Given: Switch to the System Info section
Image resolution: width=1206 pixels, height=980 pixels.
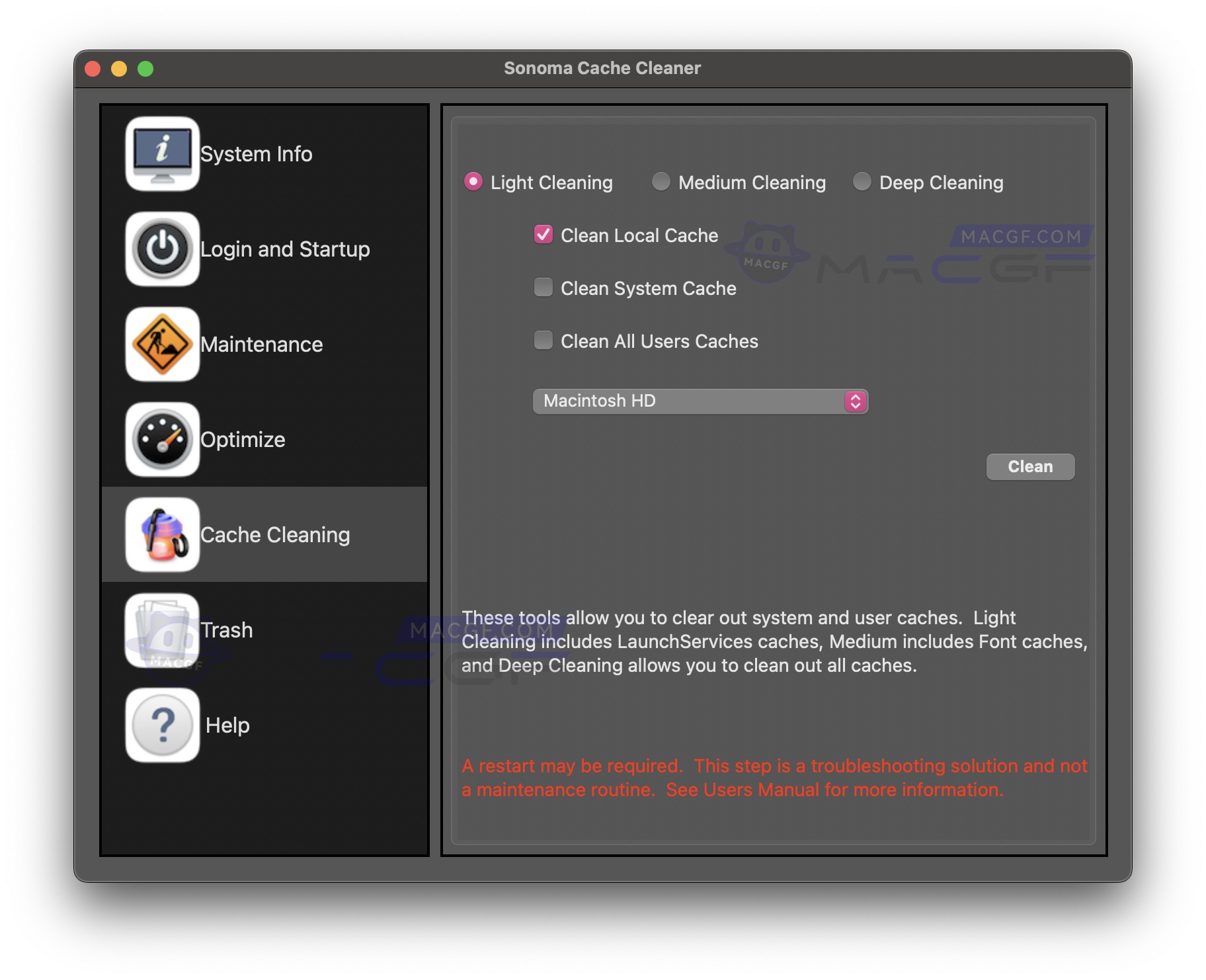Looking at the screenshot, I should point(257,153).
